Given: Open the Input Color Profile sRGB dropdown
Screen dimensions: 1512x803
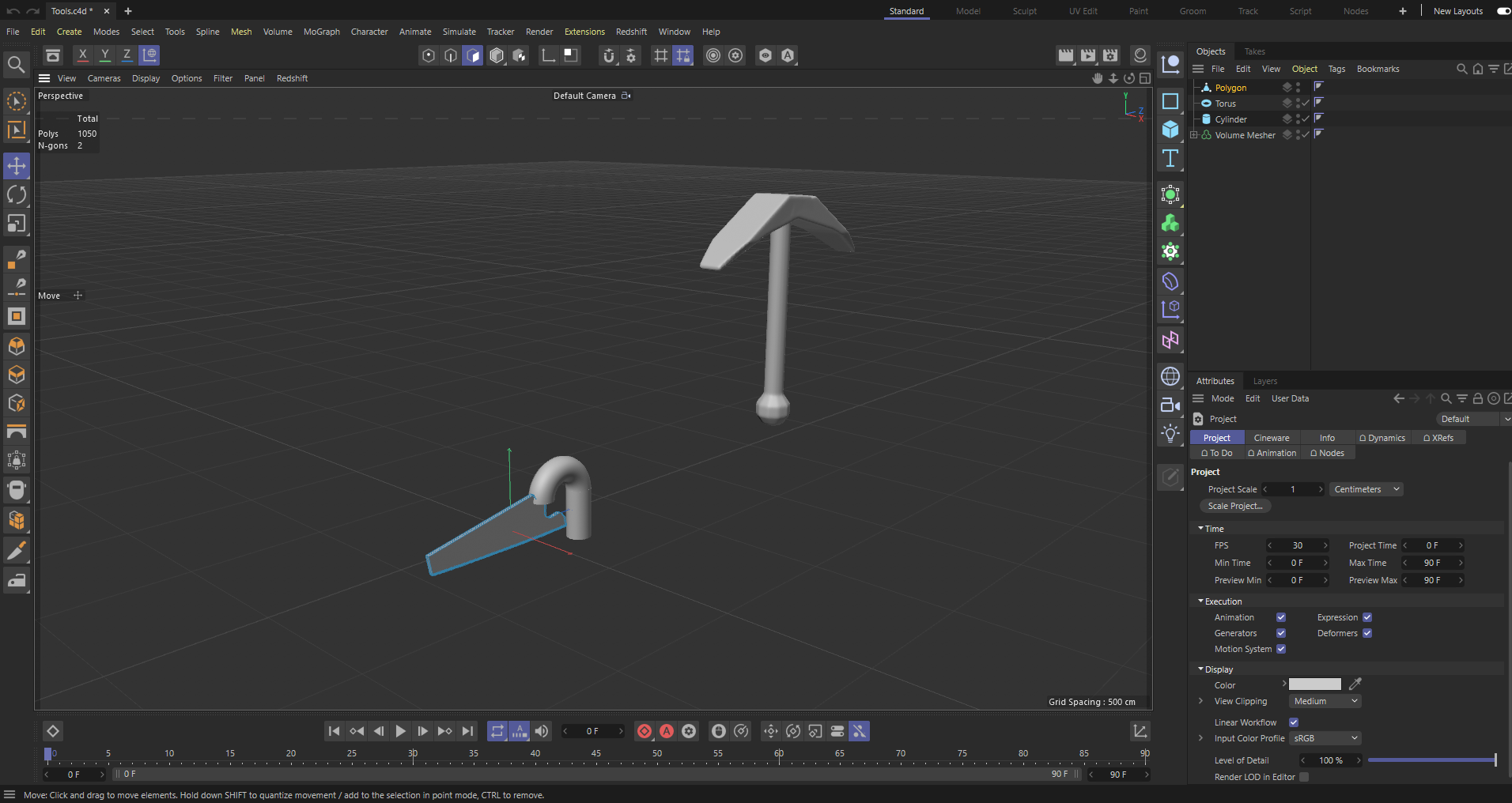Looking at the screenshot, I should 1325,738.
